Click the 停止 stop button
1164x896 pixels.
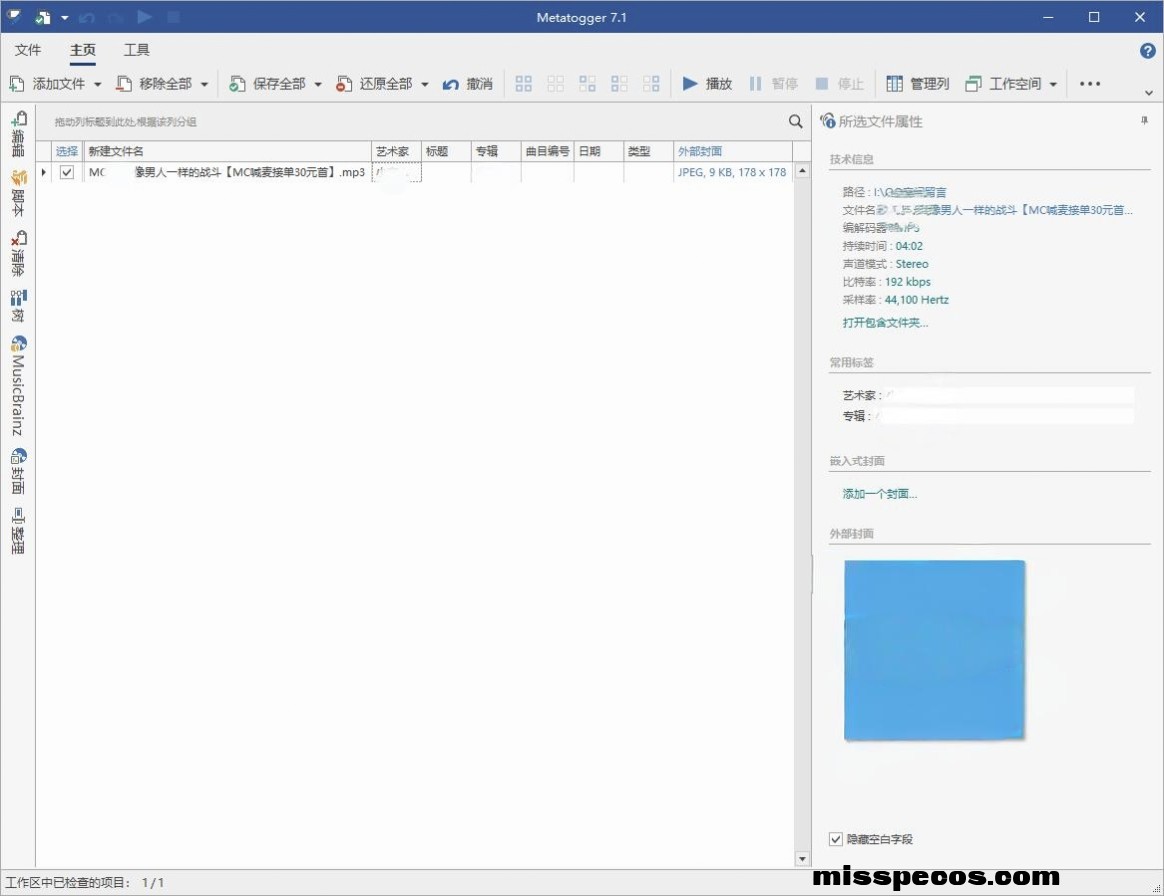pyautogui.click(x=840, y=84)
